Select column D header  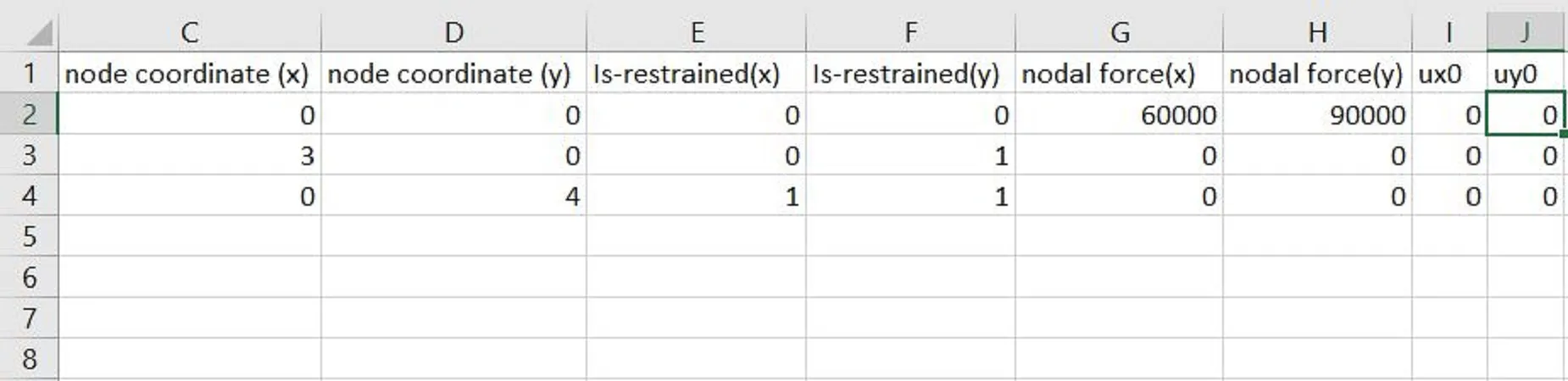[453, 33]
